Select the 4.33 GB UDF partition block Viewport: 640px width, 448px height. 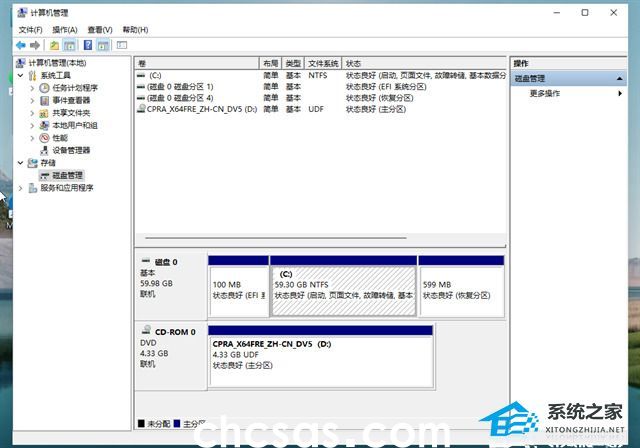pos(320,356)
